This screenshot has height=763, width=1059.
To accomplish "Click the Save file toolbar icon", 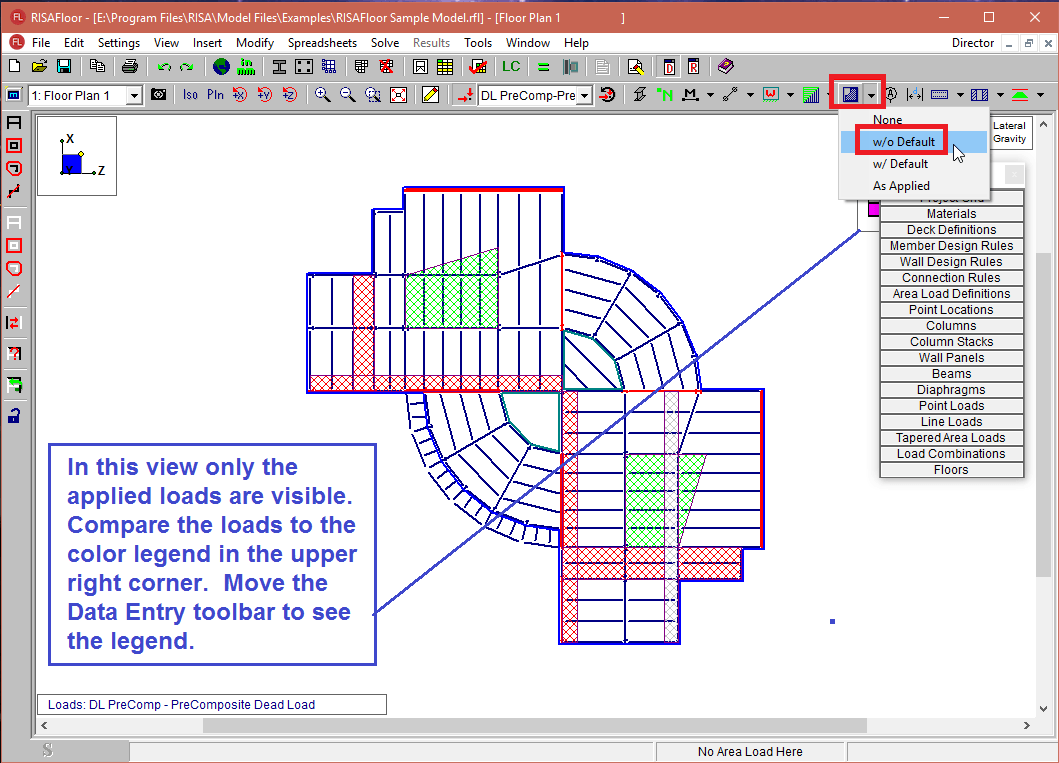I will click(x=64, y=67).
